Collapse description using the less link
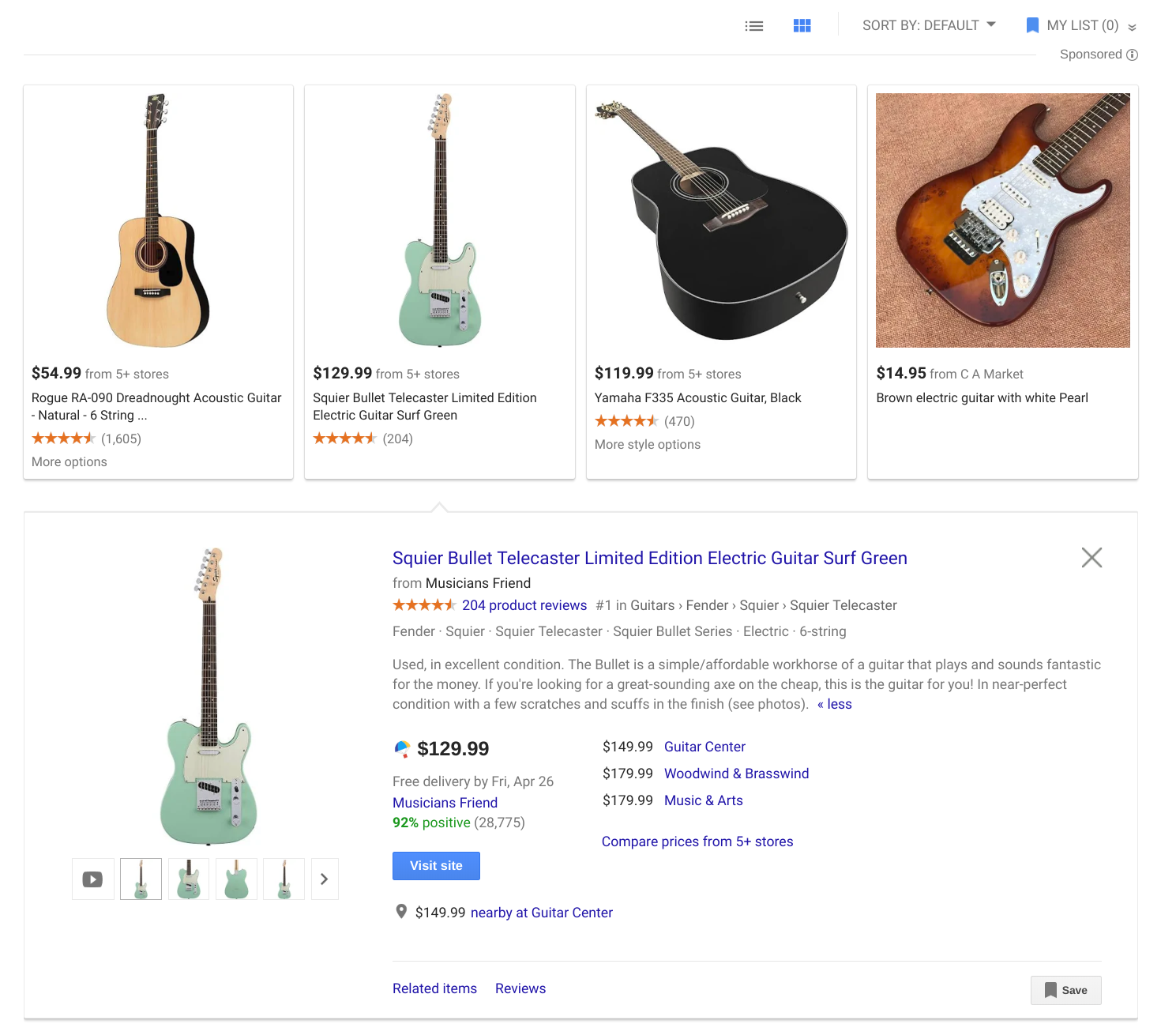1176x1024 pixels. click(x=835, y=703)
